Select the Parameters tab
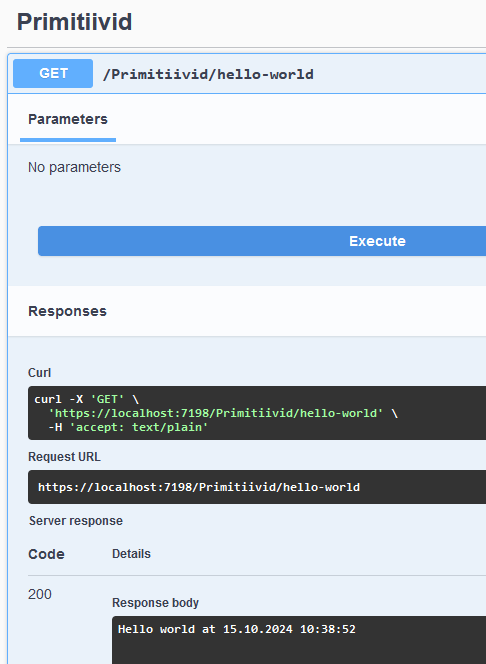 point(68,119)
